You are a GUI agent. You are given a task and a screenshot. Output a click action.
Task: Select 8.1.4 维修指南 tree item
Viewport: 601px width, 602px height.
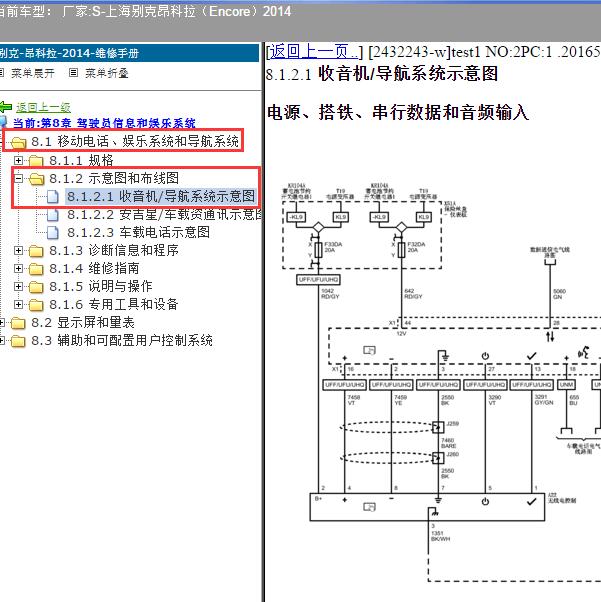pyautogui.click(x=94, y=268)
